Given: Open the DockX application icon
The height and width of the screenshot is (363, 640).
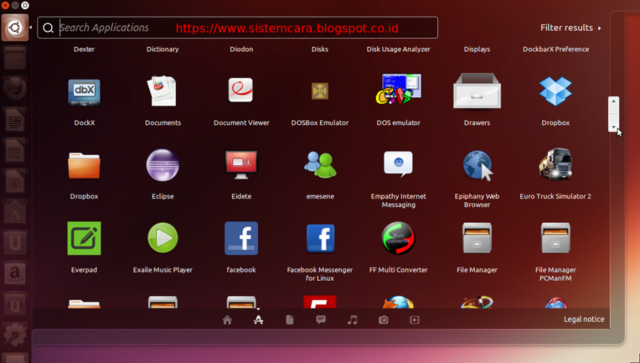Looking at the screenshot, I should coord(84,92).
